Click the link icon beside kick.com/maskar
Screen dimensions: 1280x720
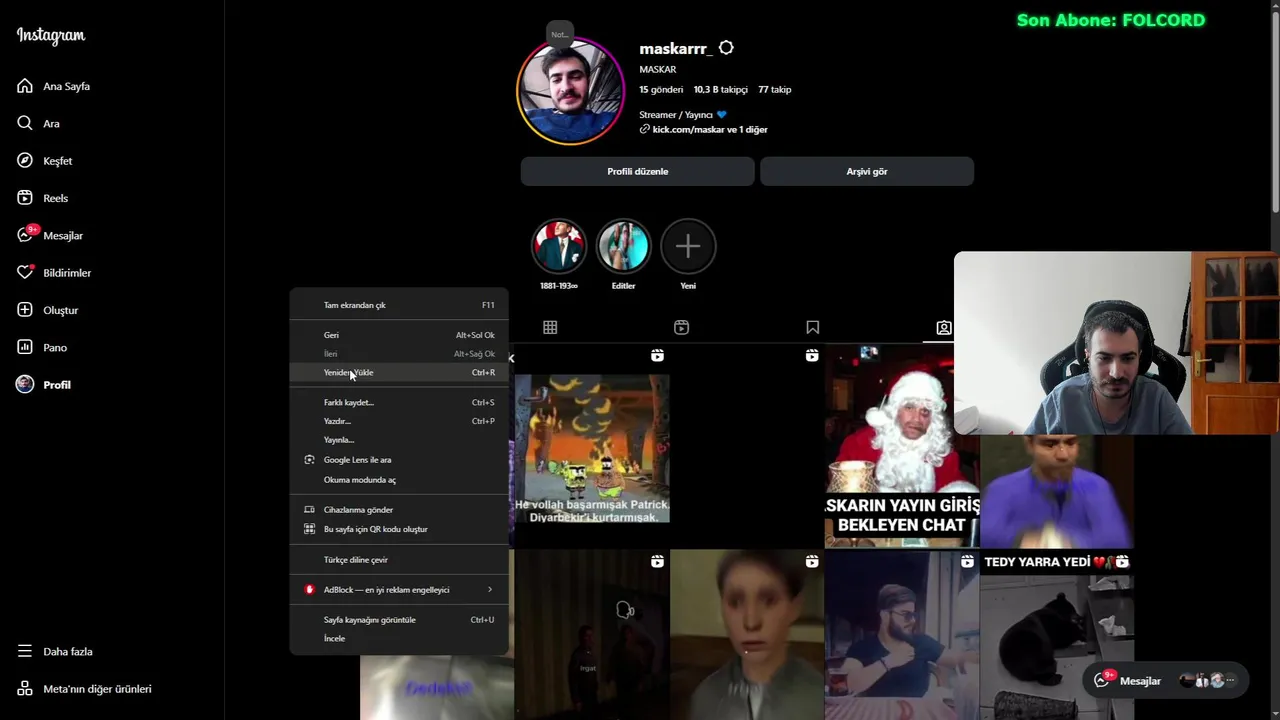point(645,130)
